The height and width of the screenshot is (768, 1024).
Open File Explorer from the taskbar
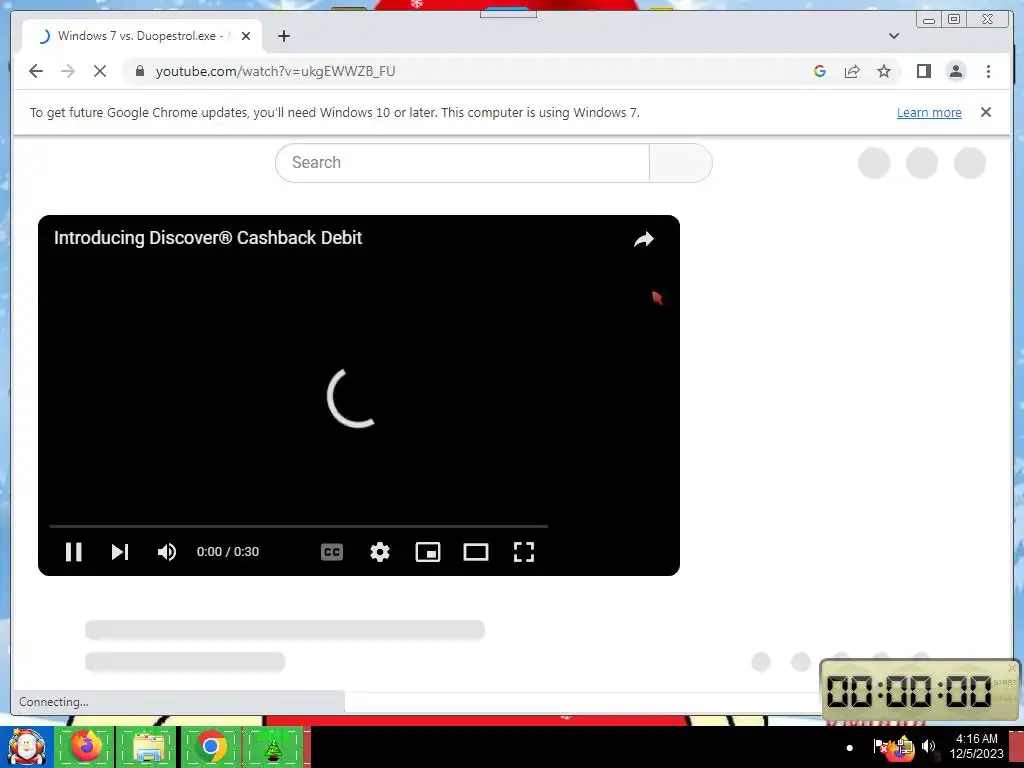click(x=148, y=747)
